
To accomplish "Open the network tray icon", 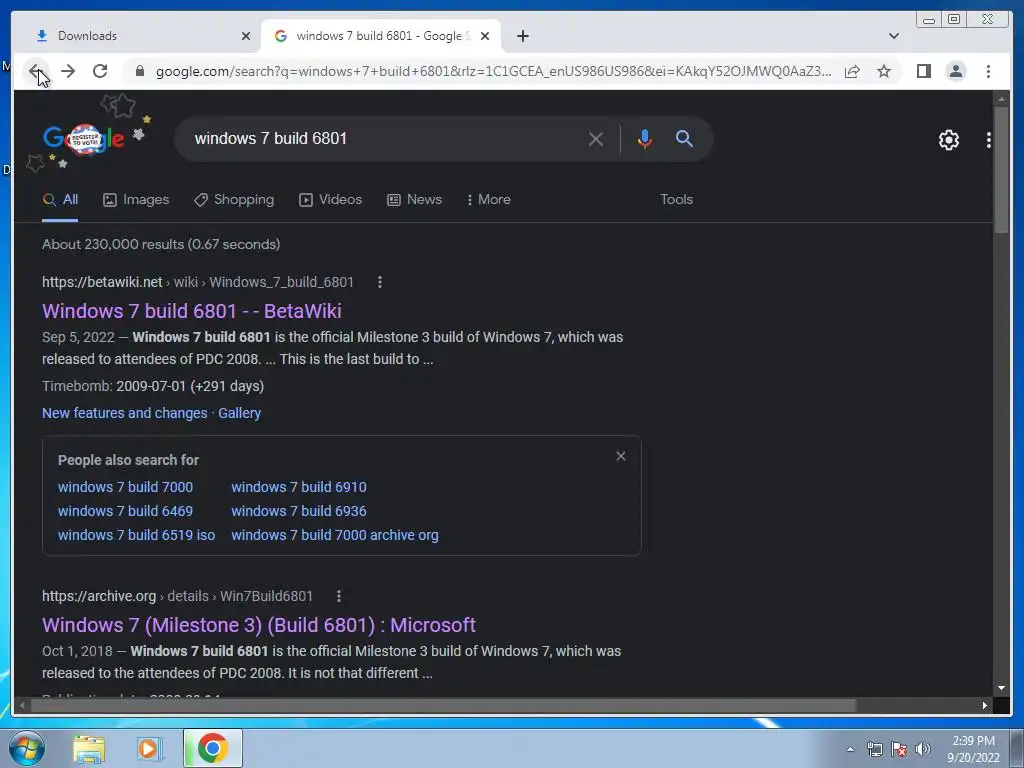I will [874, 749].
